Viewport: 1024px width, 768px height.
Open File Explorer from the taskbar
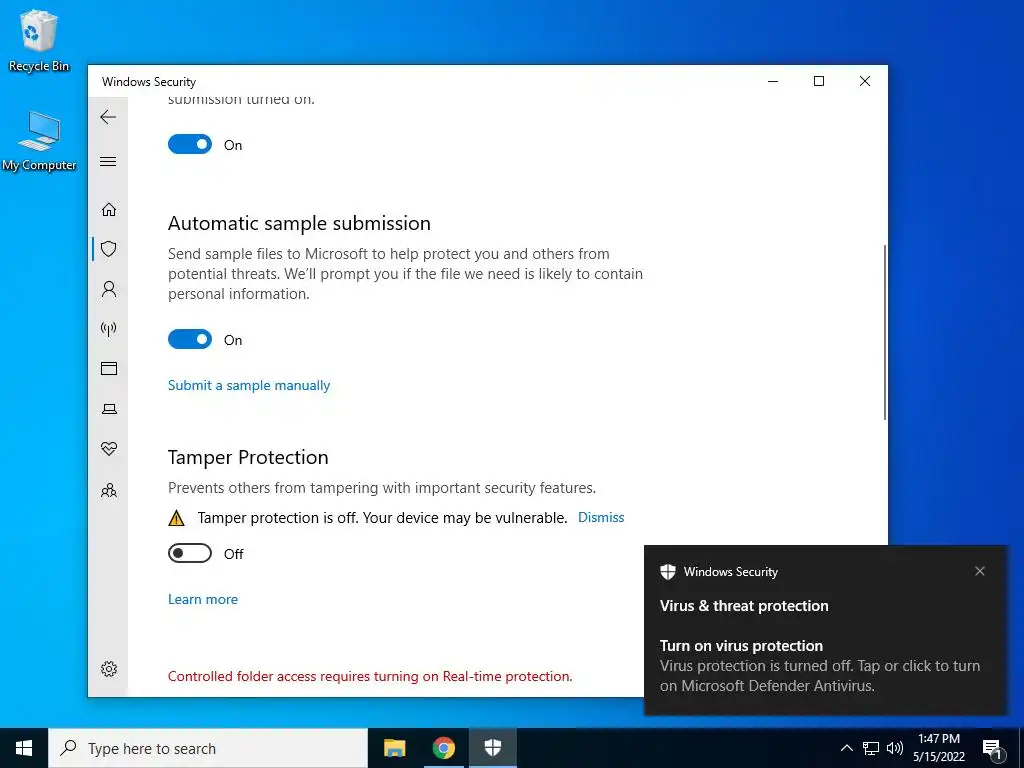point(394,748)
